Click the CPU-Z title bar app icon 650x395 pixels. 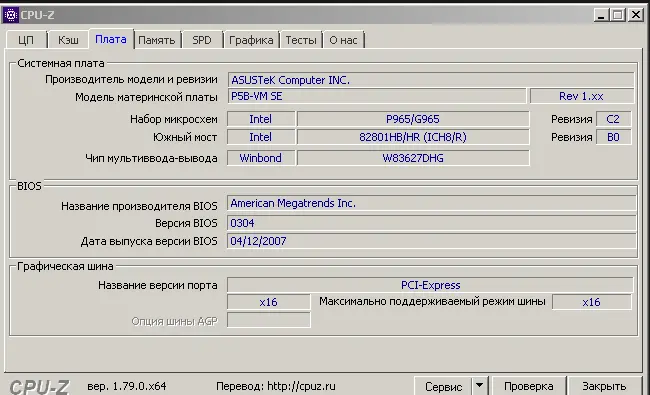click(x=10, y=15)
